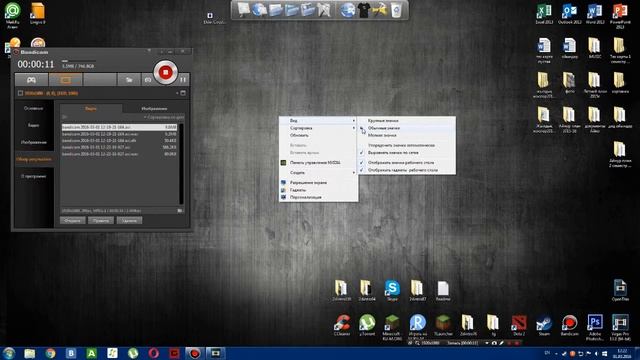Click the Bandicam file list scrollbar
The height and width of the screenshot is (360, 640).
181,163
